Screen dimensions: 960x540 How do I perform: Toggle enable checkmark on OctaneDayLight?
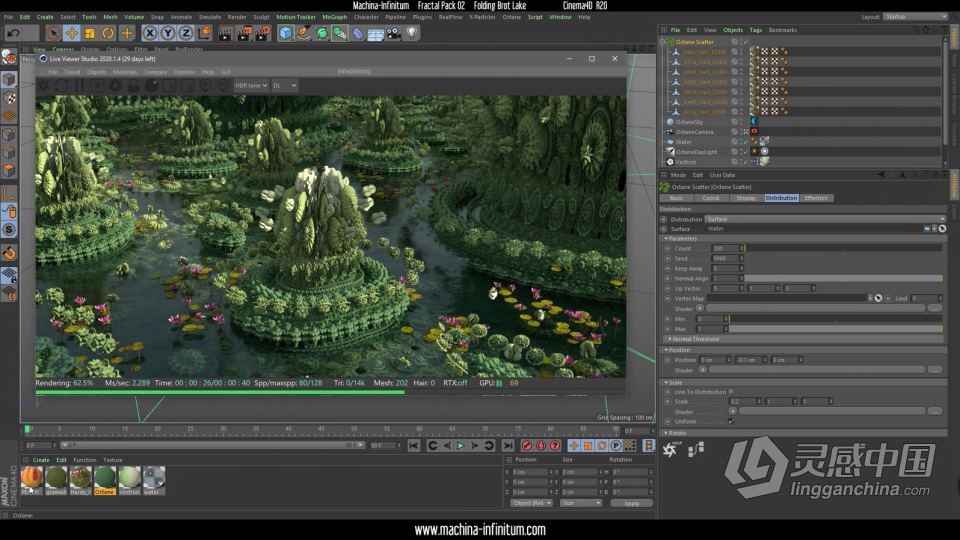tap(745, 152)
